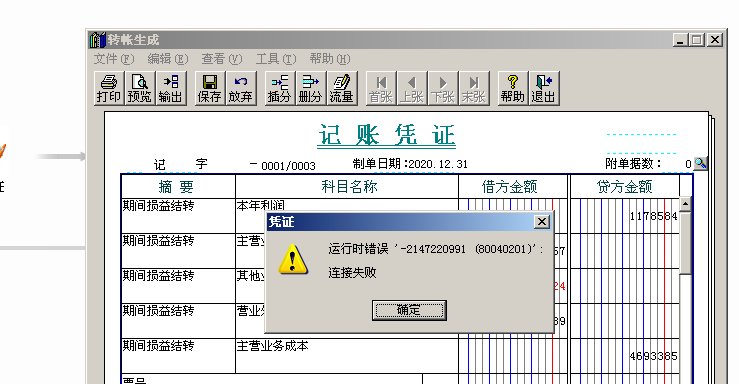Viewport: 739px width, 384px height.
Task: Discard changes with 放弃 icon
Action: [241, 88]
